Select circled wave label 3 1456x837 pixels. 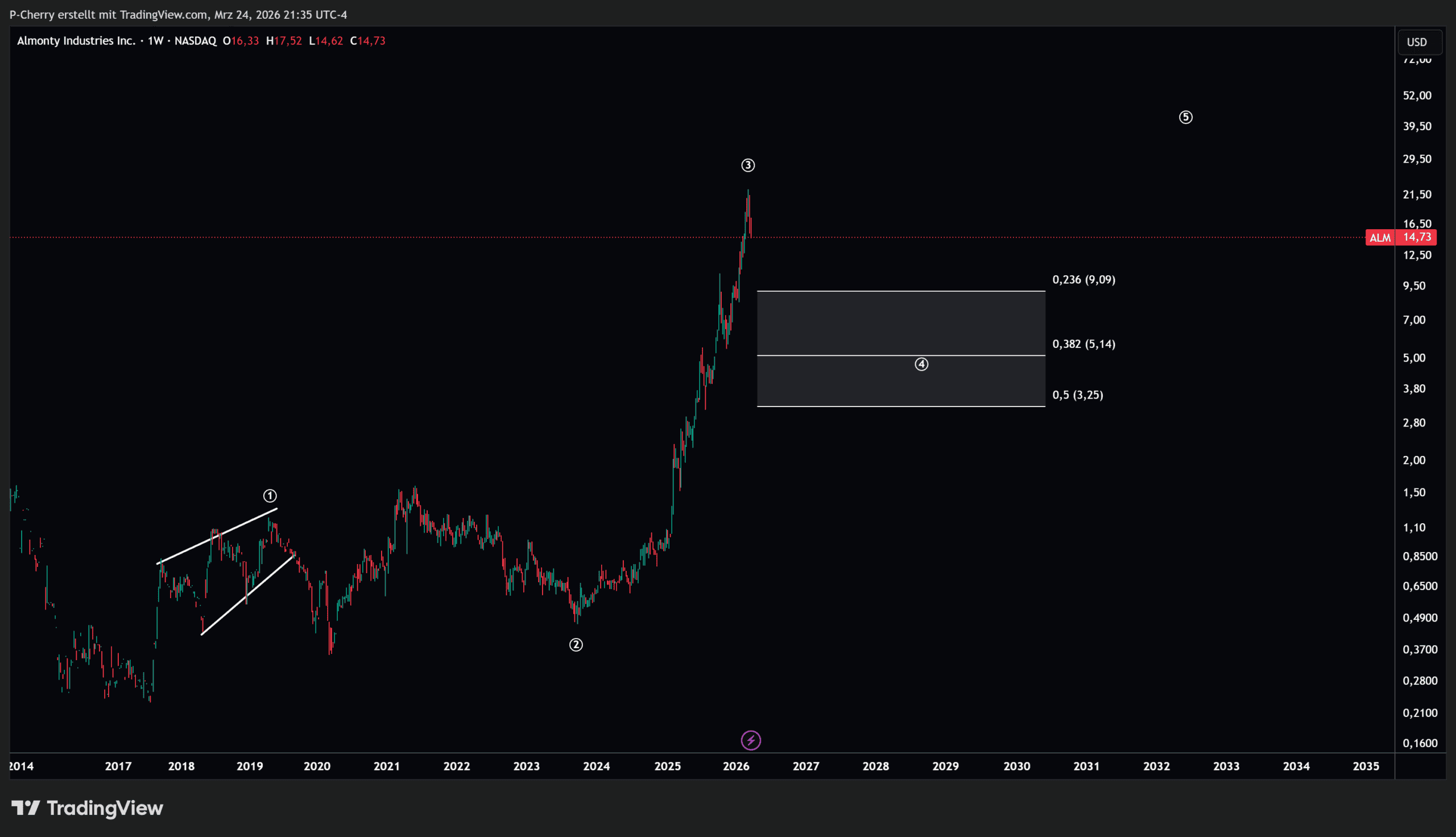pos(748,165)
